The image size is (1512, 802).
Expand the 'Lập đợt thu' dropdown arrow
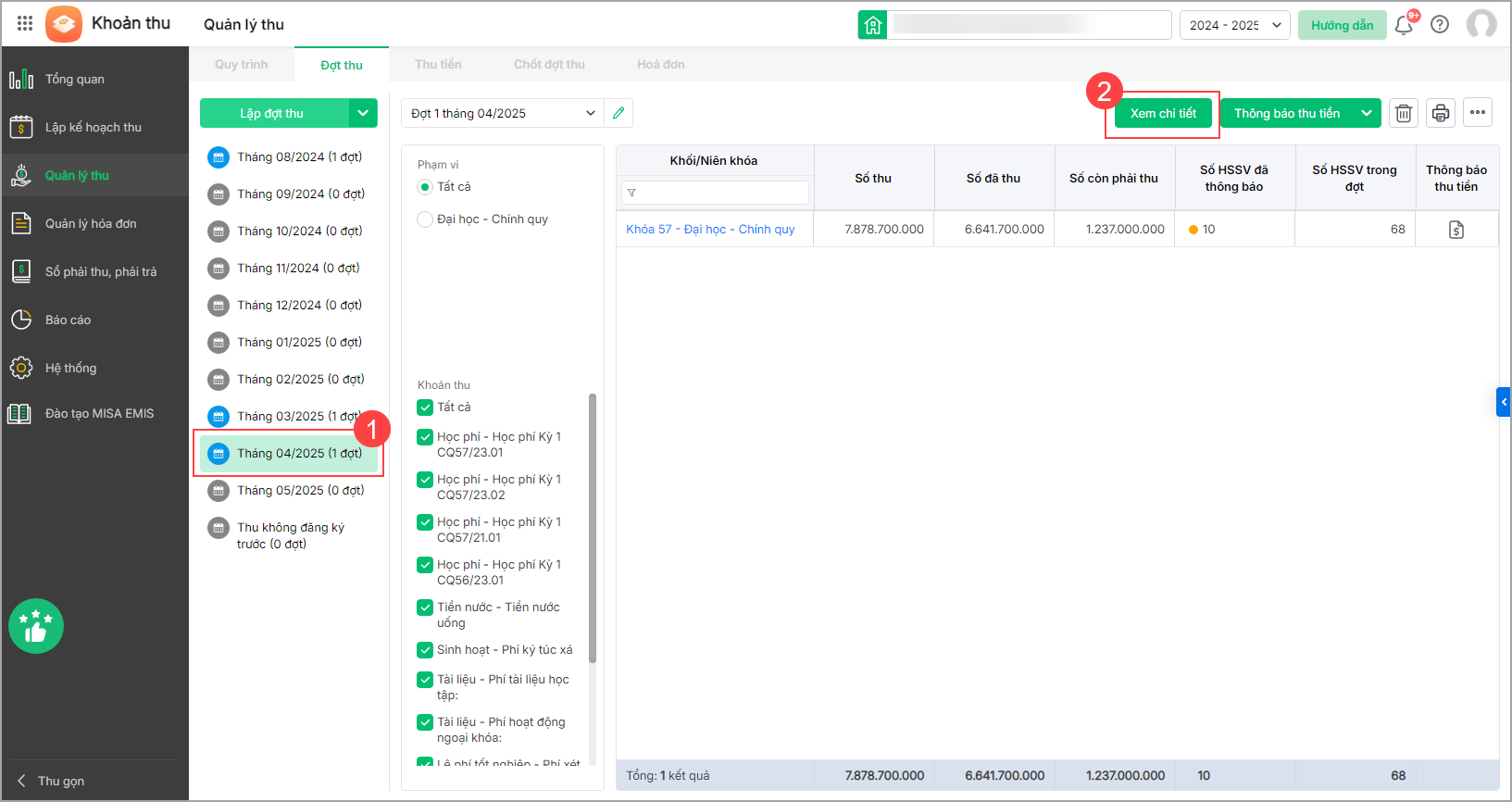(363, 113)
